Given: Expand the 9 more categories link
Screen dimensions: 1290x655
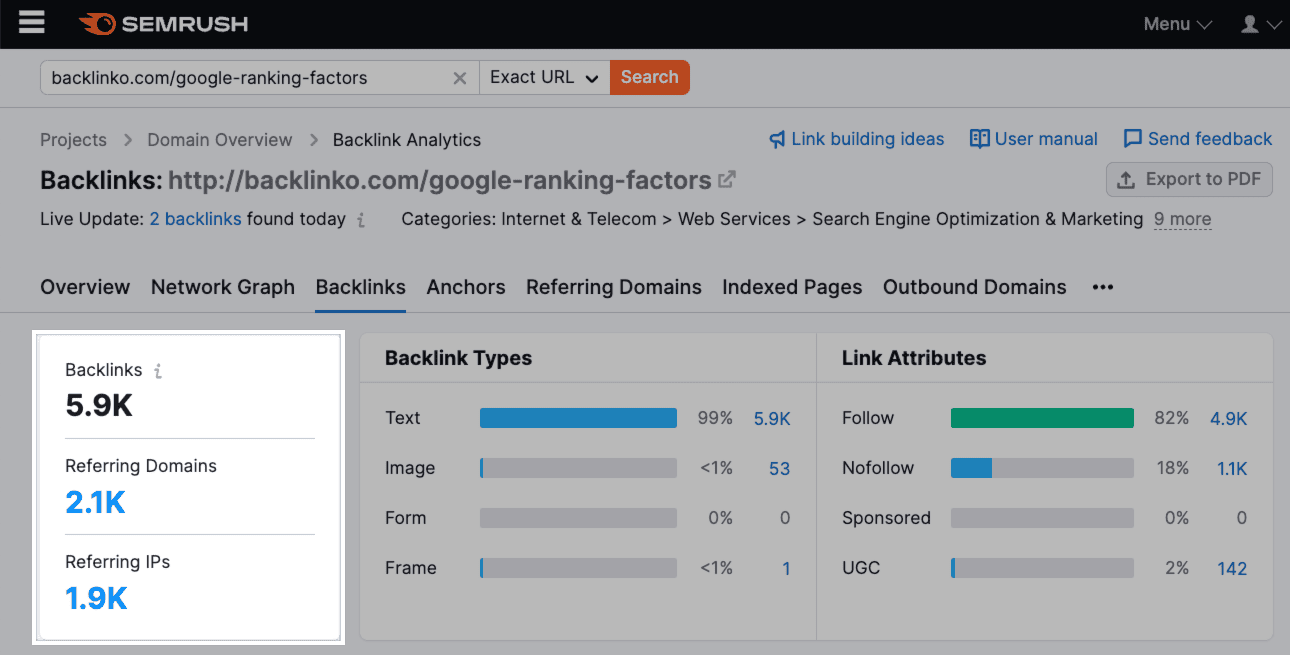Looking at the screenshot, I should (x=1182, y=219).
